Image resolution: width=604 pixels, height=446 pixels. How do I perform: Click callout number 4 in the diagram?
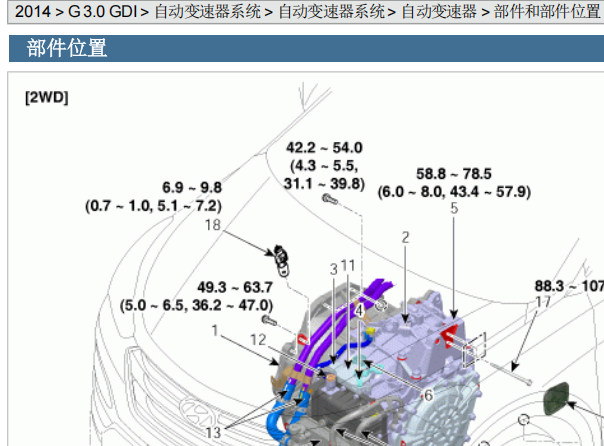(359, 310)
